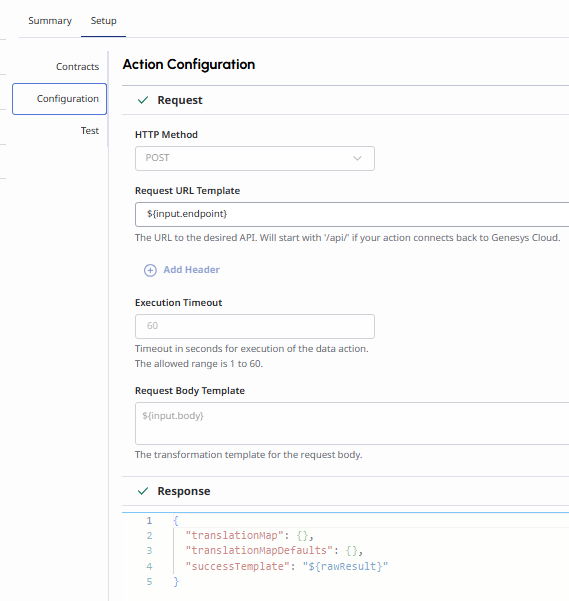Click the Action Configuration heading
Screen dimensions: 569x601
point(189,64)
